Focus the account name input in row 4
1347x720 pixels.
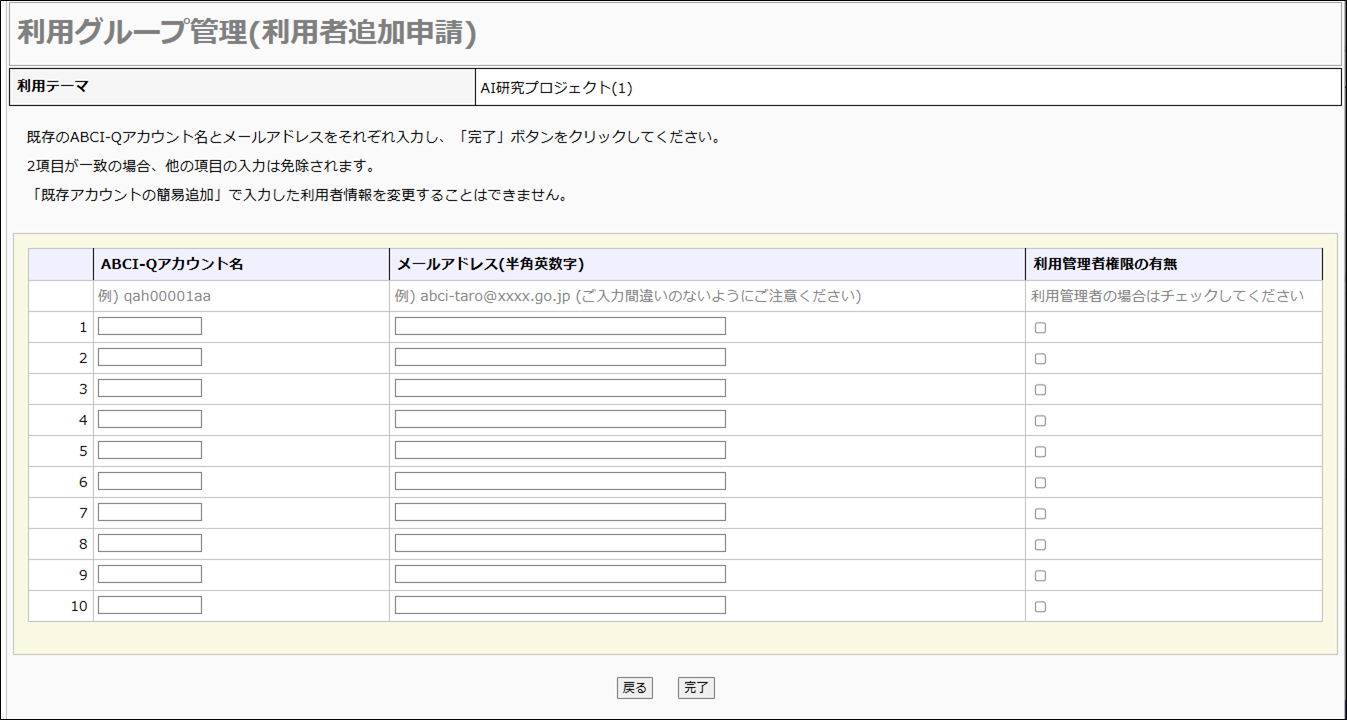coord(150,419)
